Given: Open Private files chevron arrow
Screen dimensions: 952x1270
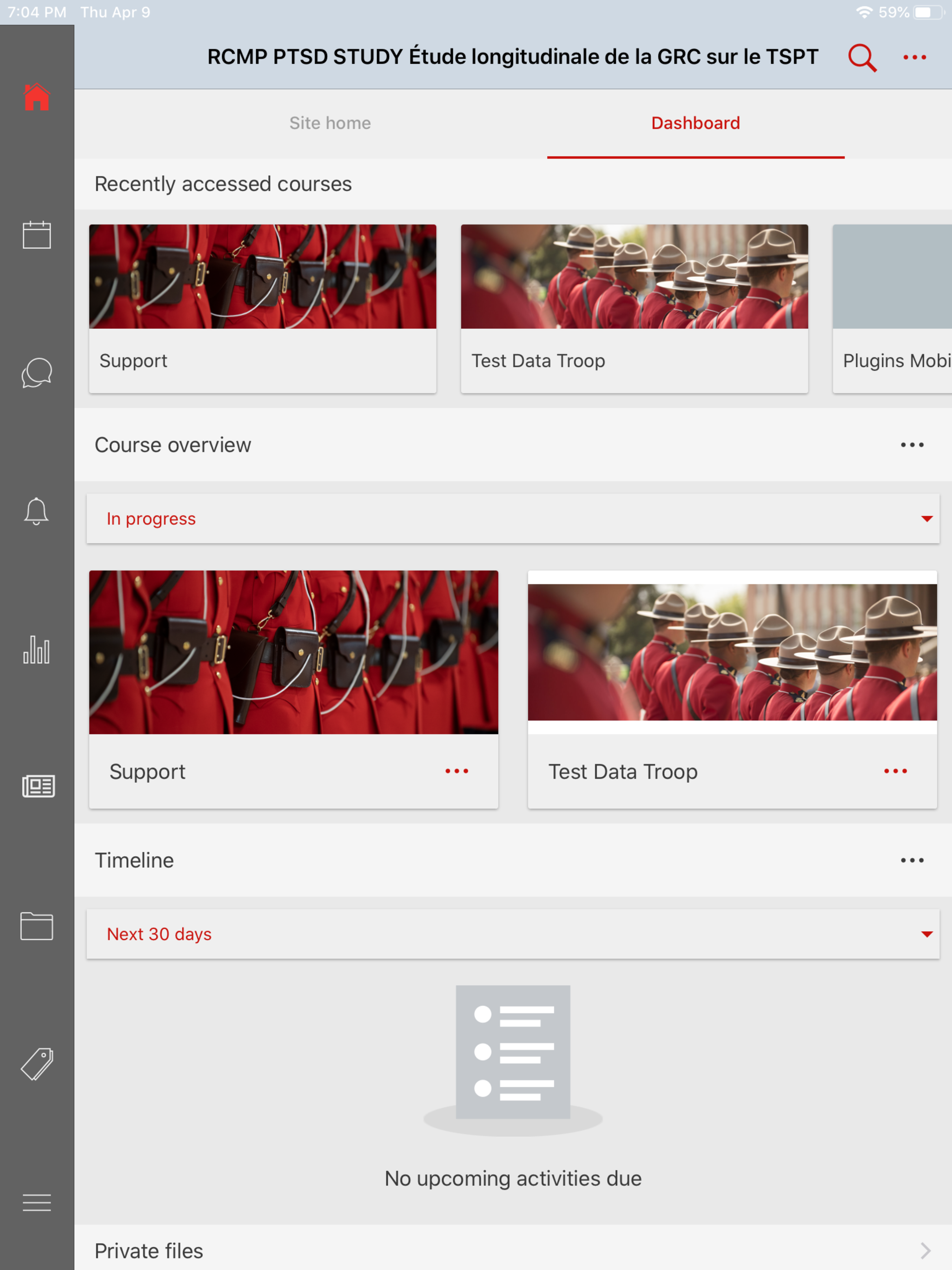Looking at the screenshot, I should [x=926, y=1250].
